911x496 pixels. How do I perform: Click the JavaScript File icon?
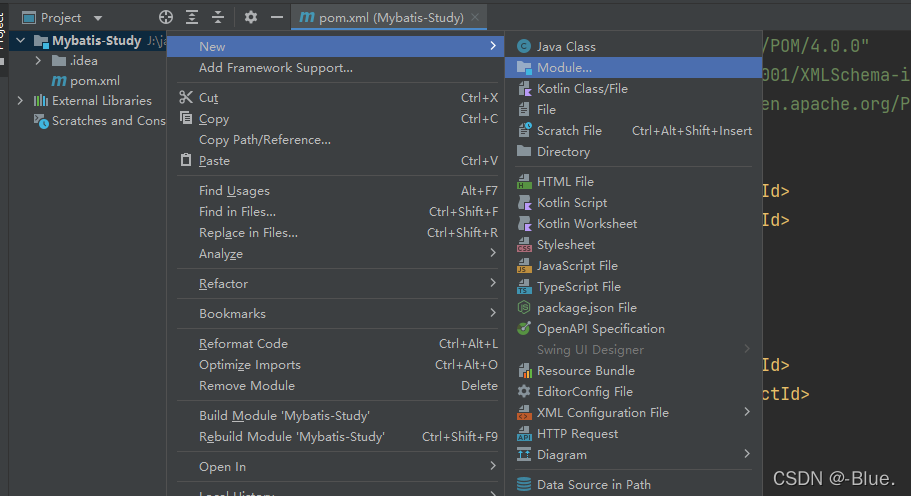click(524, 266)
